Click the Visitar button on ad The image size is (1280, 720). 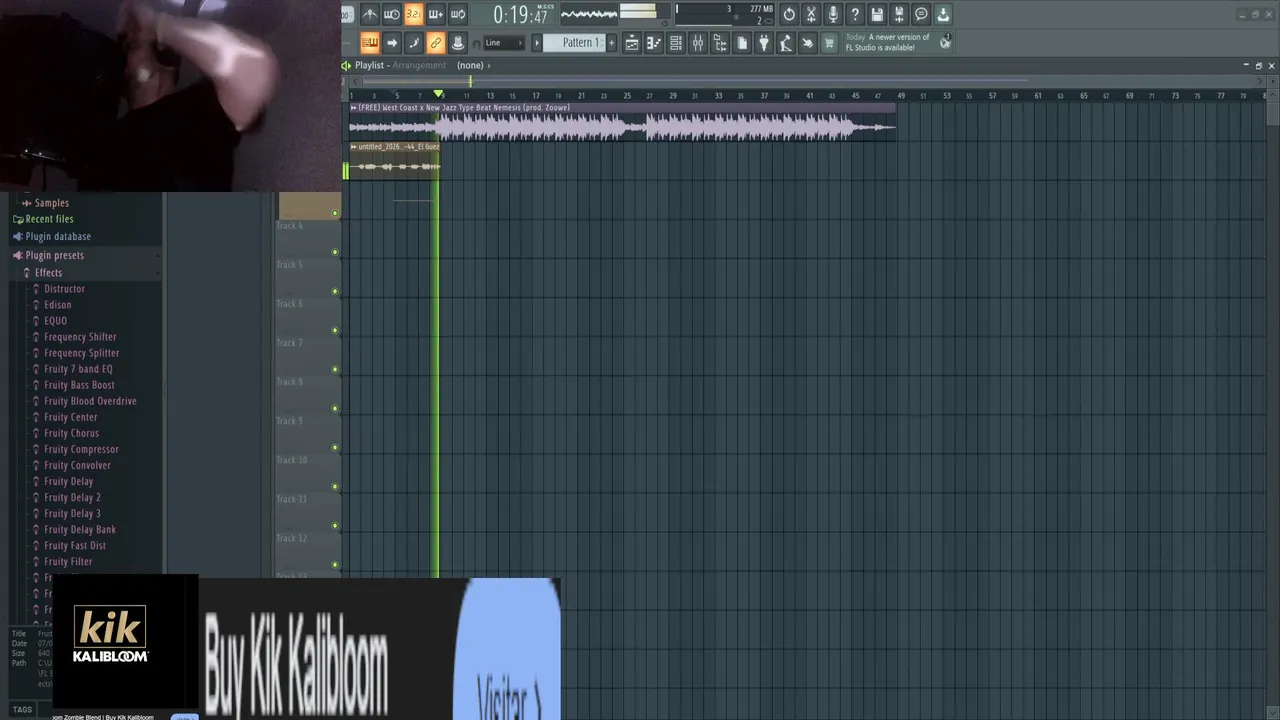(x=508, y=650)
